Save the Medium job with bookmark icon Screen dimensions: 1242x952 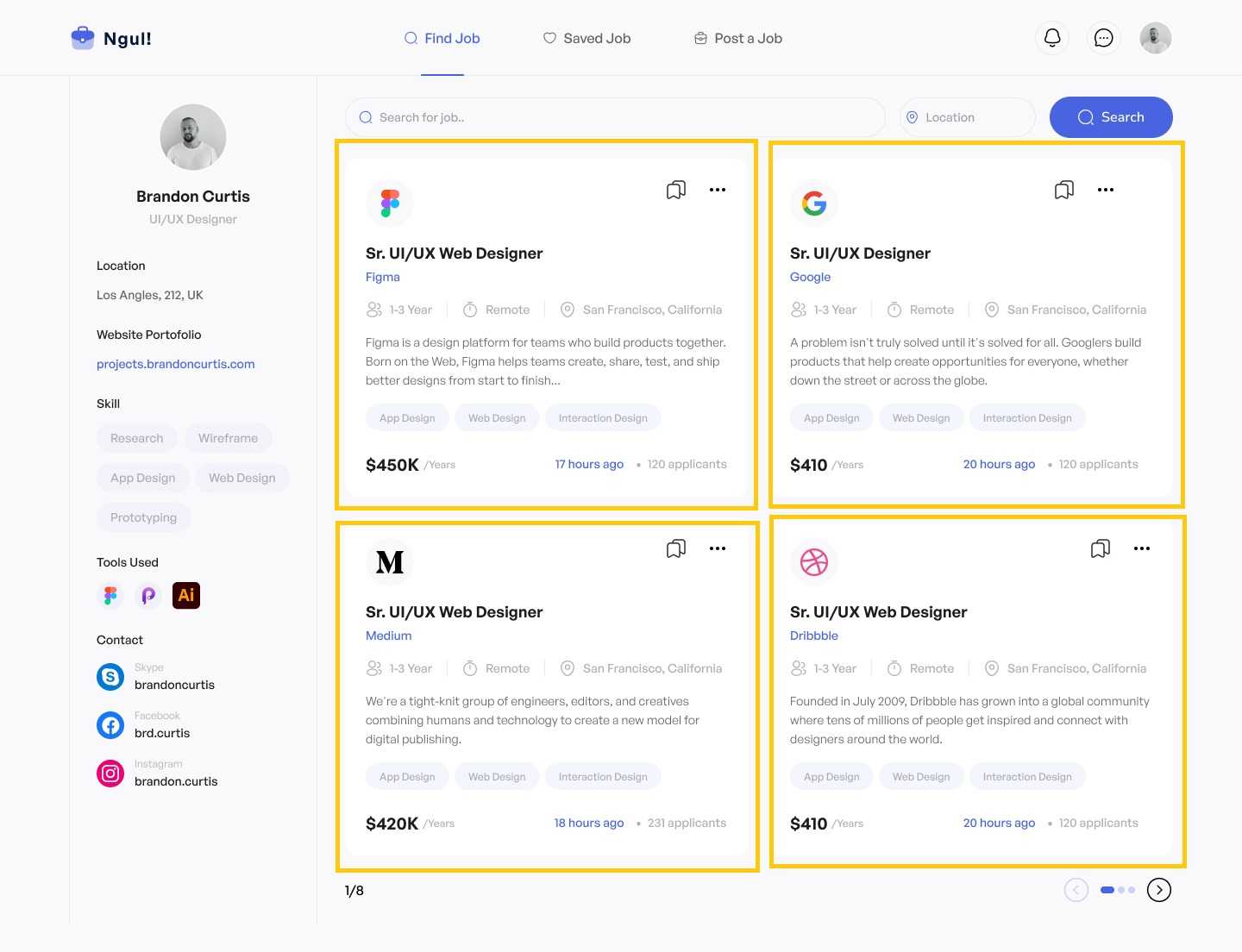[676, 548]
